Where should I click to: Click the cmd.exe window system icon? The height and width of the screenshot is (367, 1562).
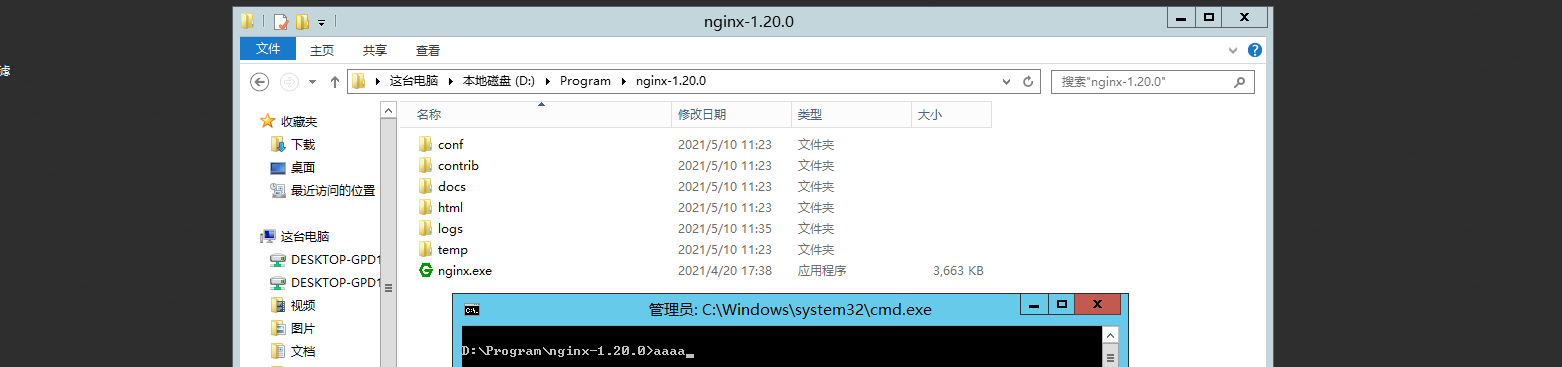[471, 310]
